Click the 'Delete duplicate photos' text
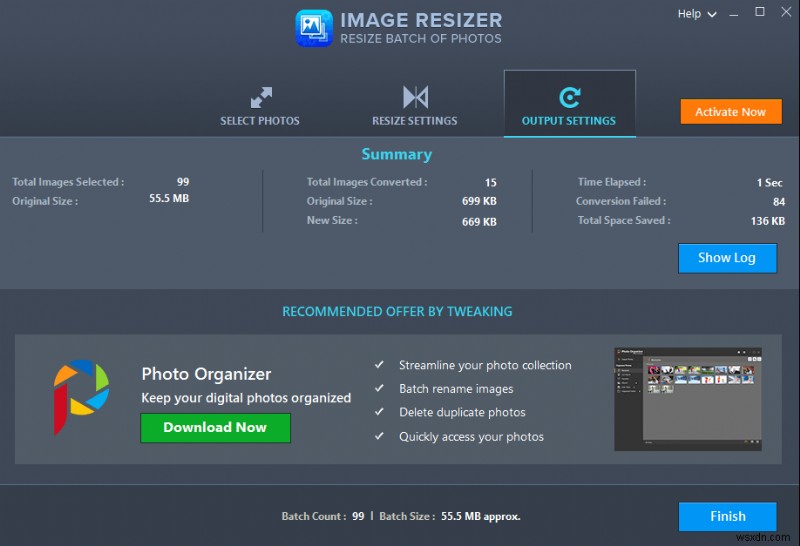Image resolution: width=800 pixels, height=546 pixels. pyautogui.click(x=462, y=412)
